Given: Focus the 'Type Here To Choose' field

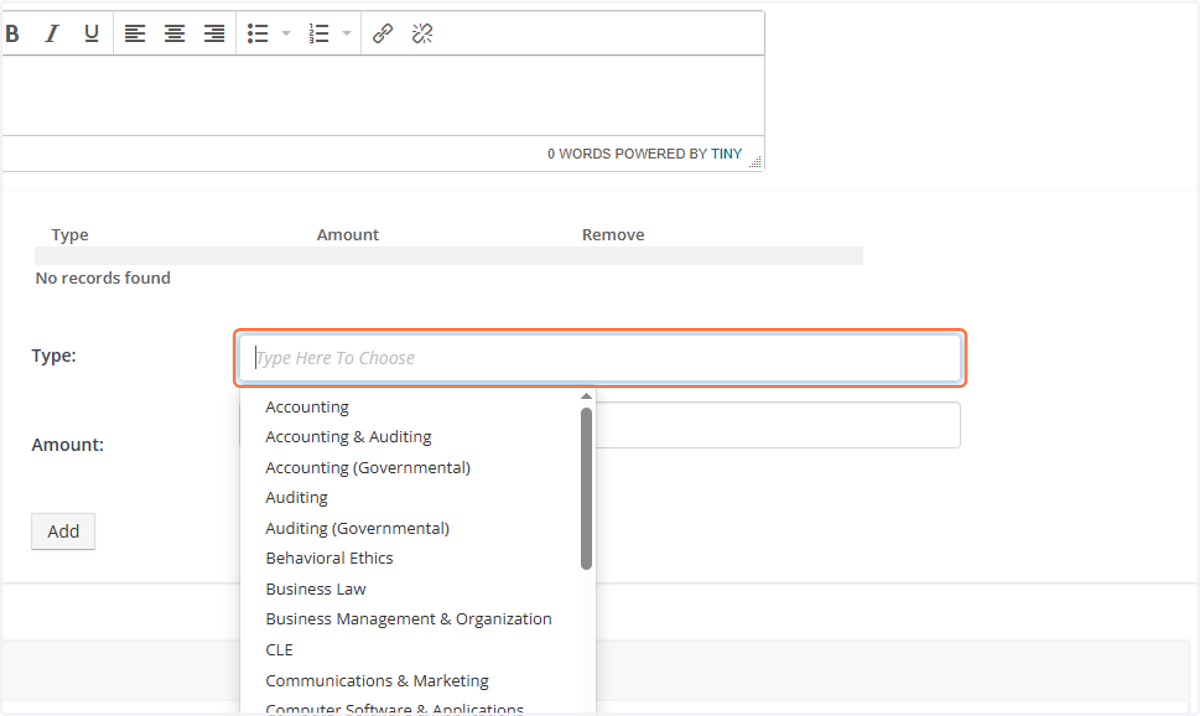Looking at the screenshot, I should click(600, 358).
